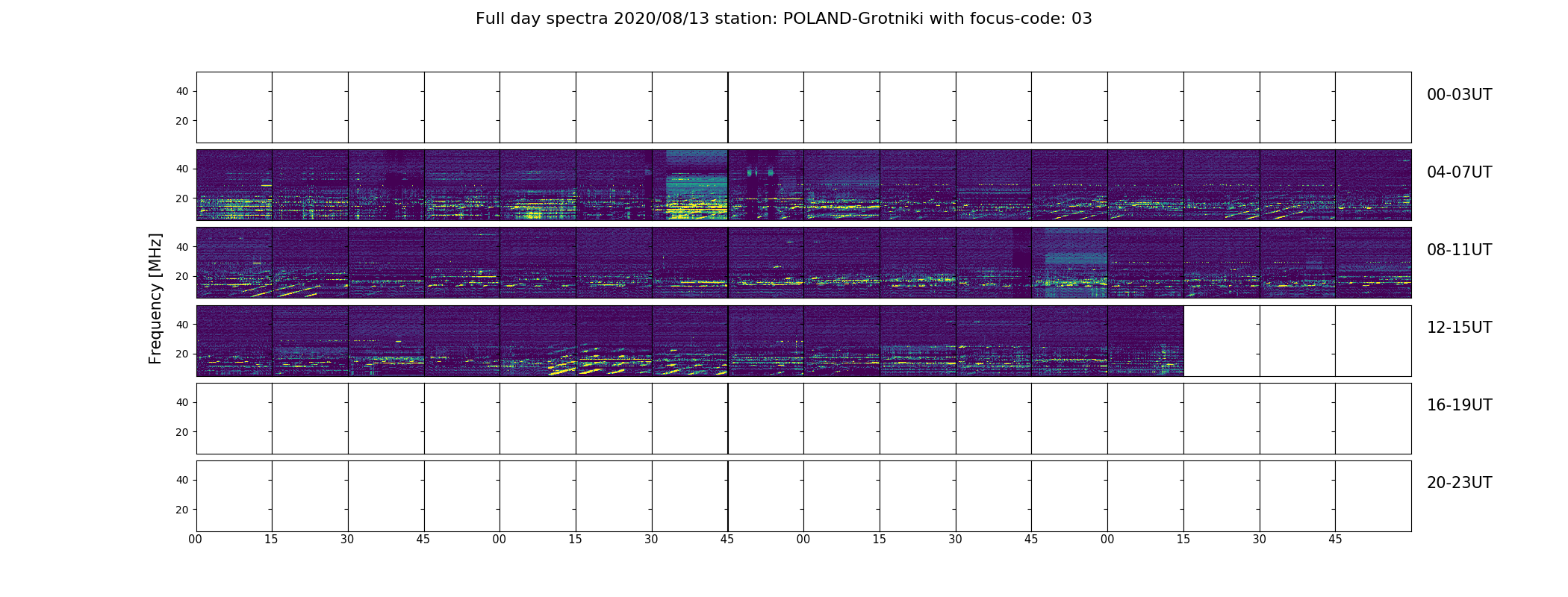Click the '40' tick of the 04-07UT row
This screenshot has width=1568, height=597.
coord(182,169)
